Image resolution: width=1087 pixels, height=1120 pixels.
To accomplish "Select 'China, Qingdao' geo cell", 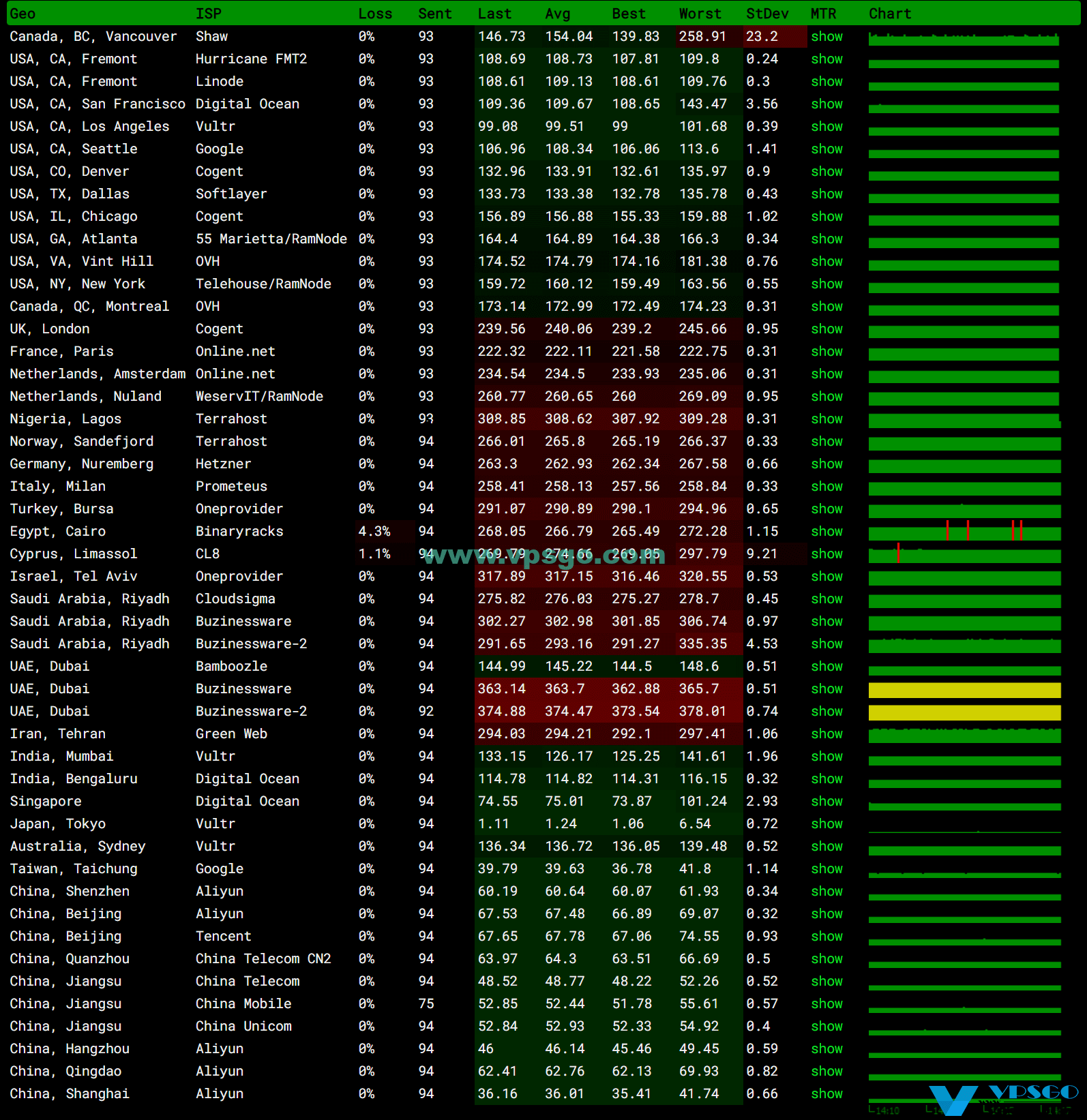I will click(x=65, y=1072).
